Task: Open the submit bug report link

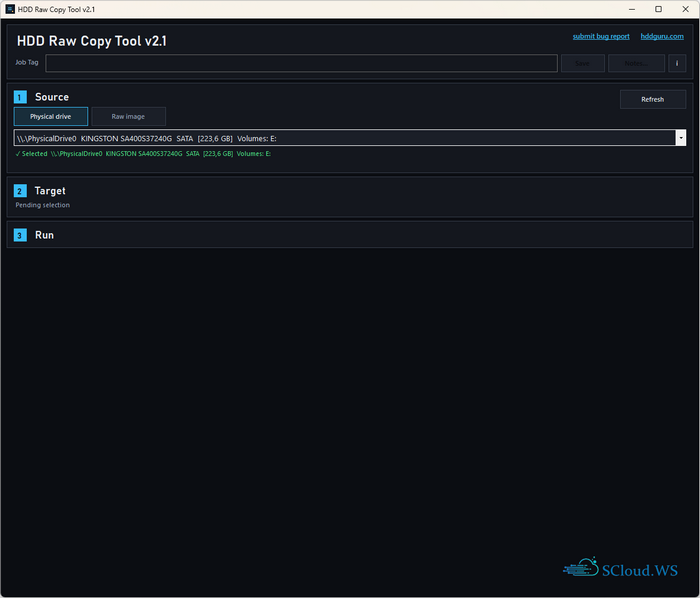Action: (601, 36)
